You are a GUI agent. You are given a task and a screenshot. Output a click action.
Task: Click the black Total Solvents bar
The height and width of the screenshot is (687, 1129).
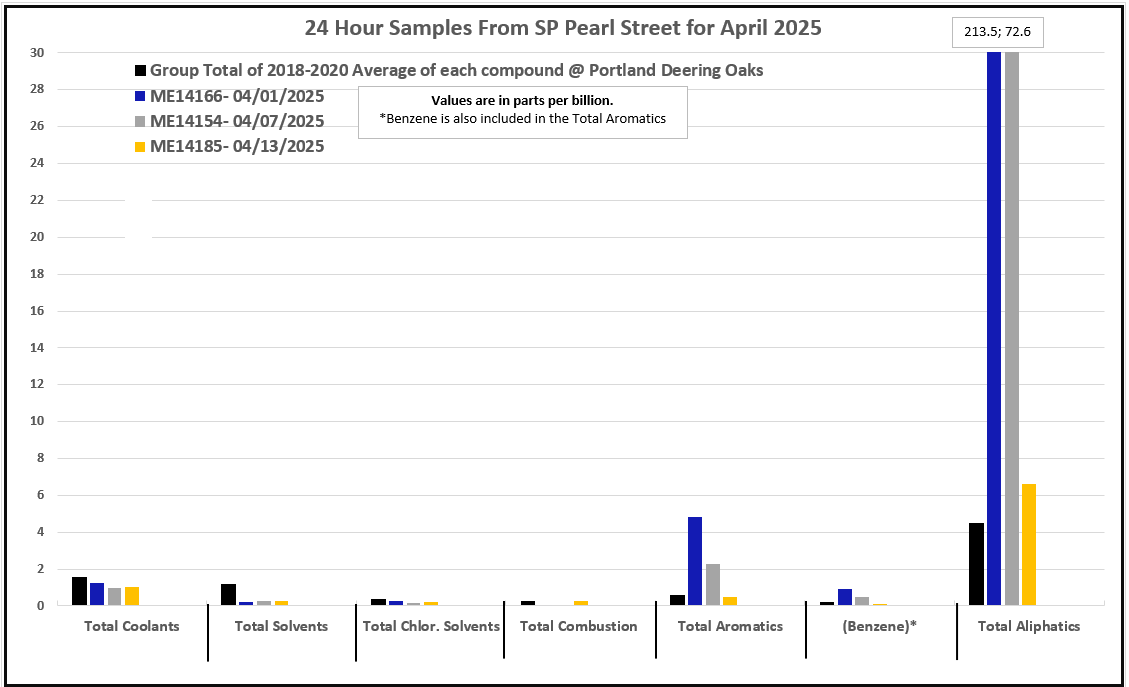[228, 595]
